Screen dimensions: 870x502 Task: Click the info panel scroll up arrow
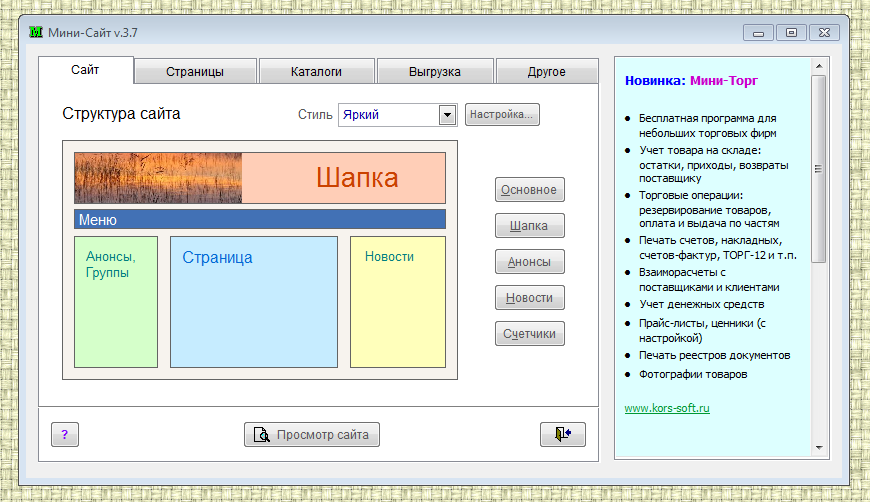pos(819,66)
